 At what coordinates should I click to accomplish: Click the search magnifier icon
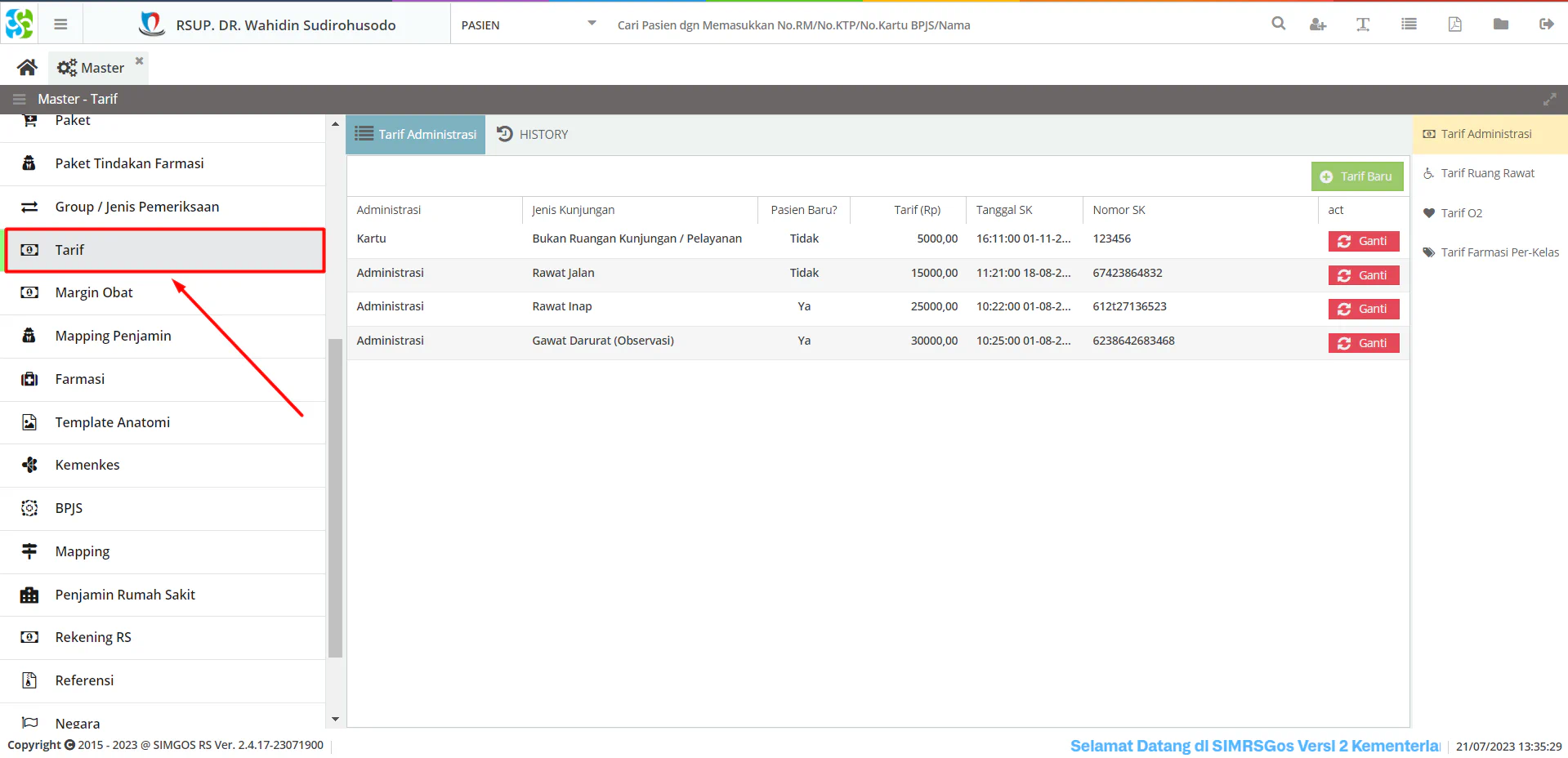1279,24
